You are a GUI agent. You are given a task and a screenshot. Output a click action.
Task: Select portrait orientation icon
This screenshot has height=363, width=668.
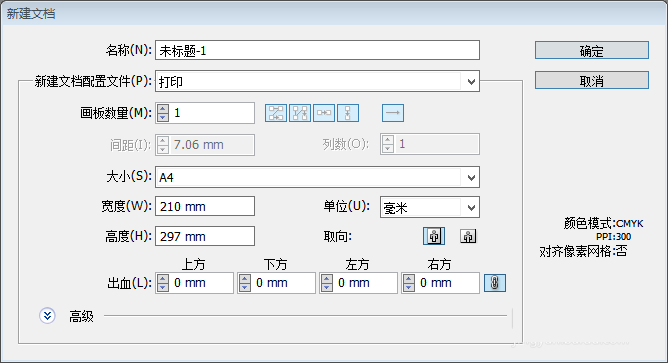(x=434, y=236)
